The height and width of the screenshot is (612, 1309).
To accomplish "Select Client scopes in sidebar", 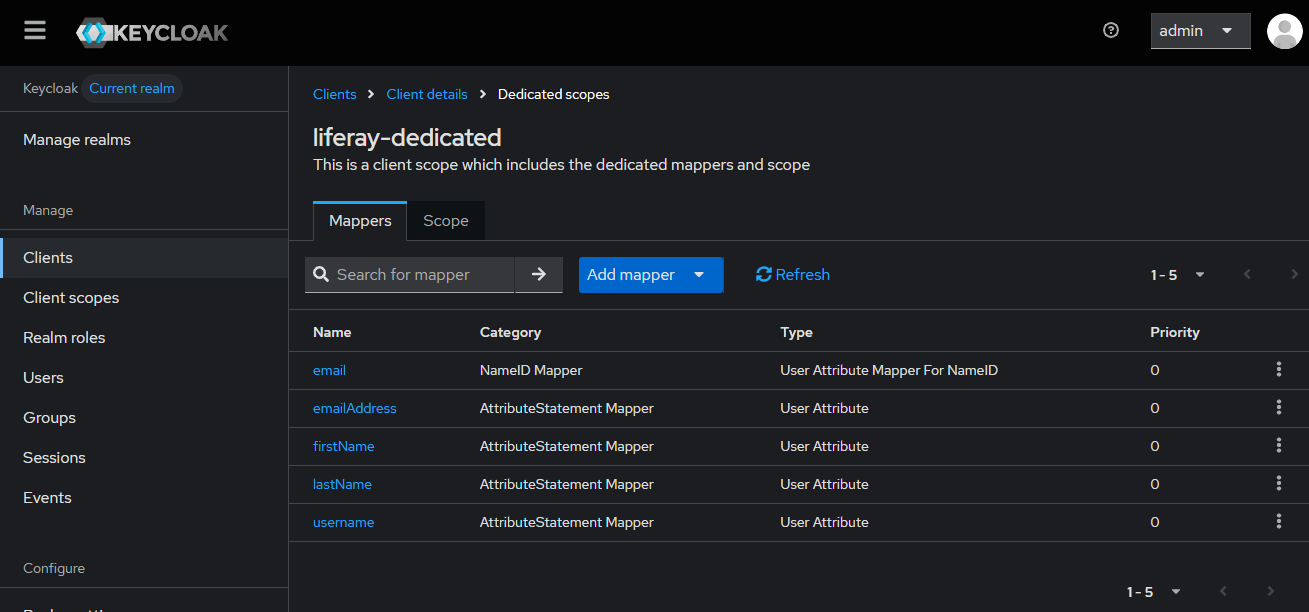I will (71, 298).
